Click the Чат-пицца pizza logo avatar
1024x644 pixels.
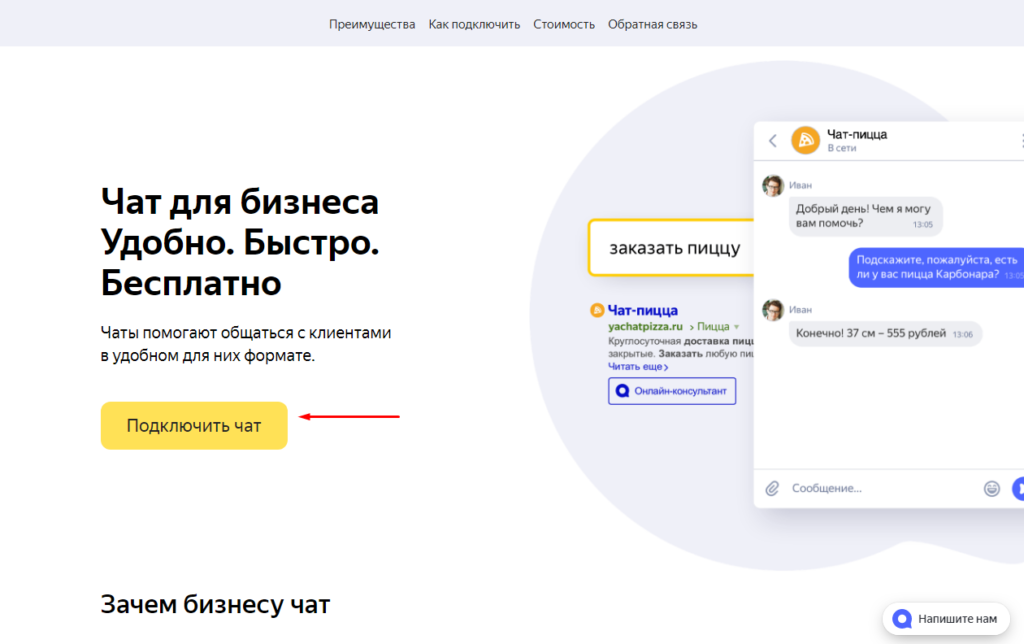click(x=807, y=141)
